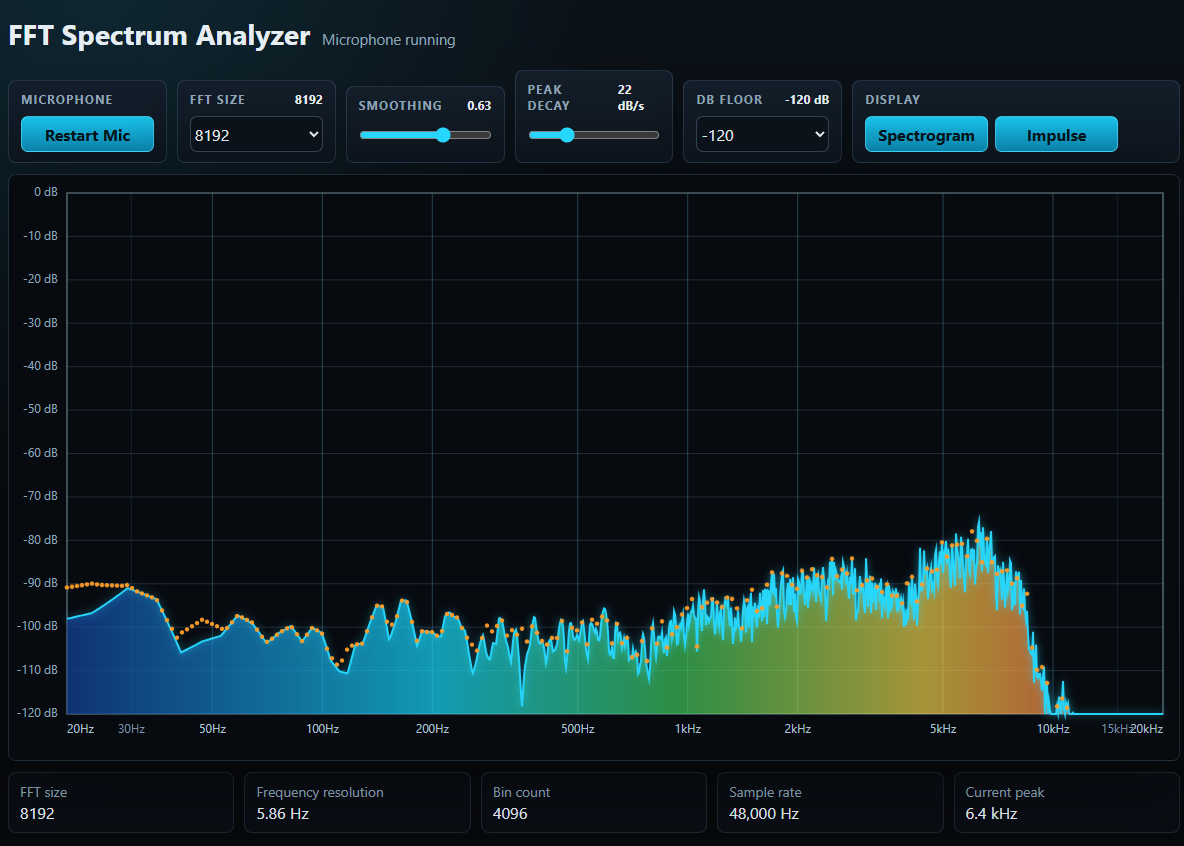Screen dimensions: 1184x846
Task: Click the 1kHz frequency axis label
Action: pos(688,729)
